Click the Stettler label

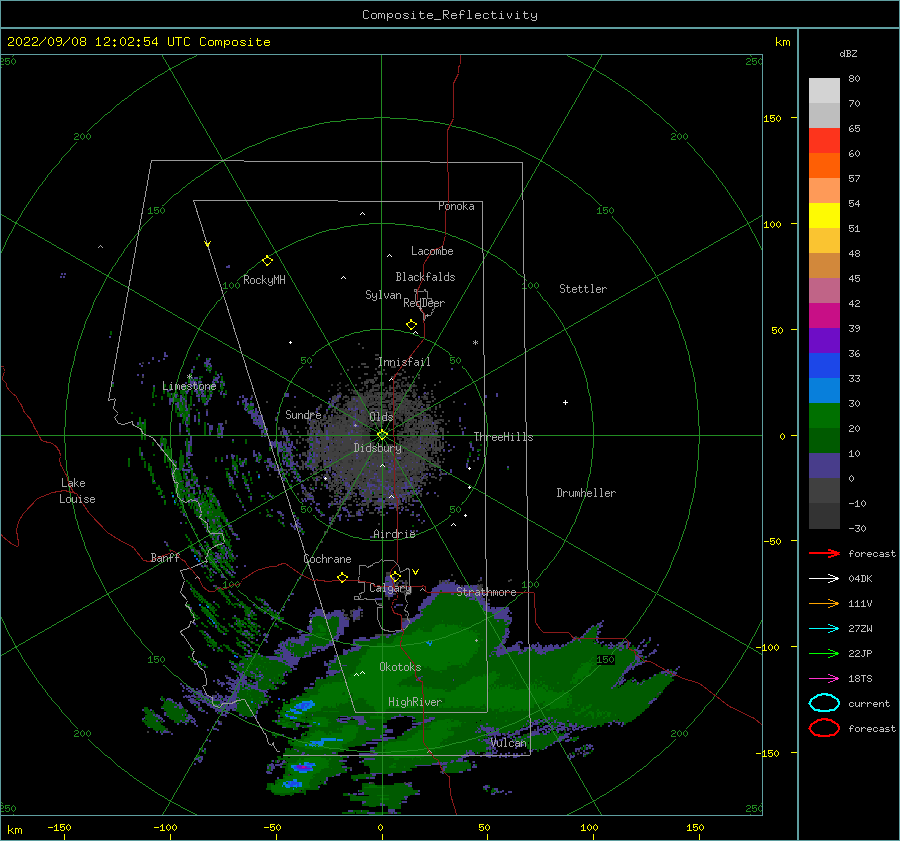coord(583,289)
